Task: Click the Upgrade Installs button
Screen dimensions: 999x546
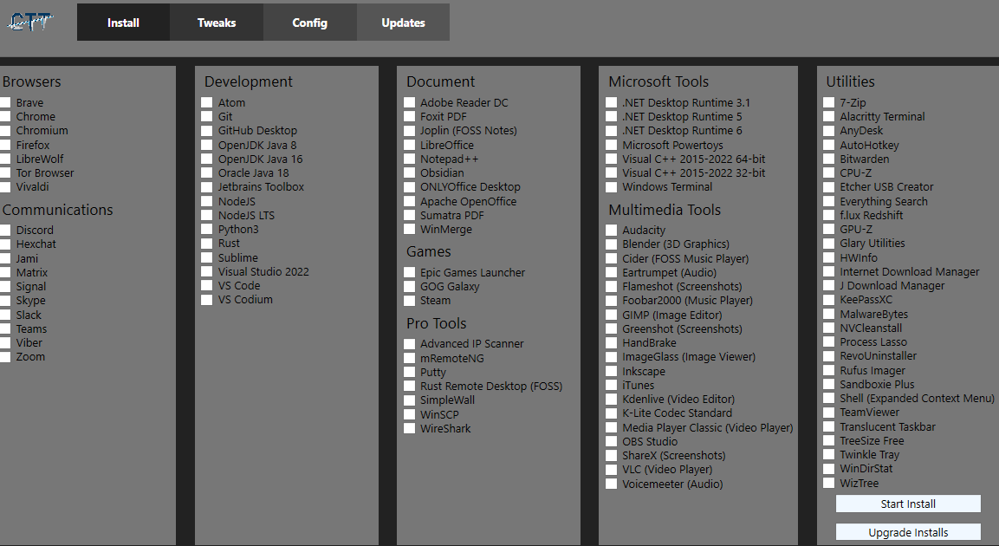Action: click(908, 532)
